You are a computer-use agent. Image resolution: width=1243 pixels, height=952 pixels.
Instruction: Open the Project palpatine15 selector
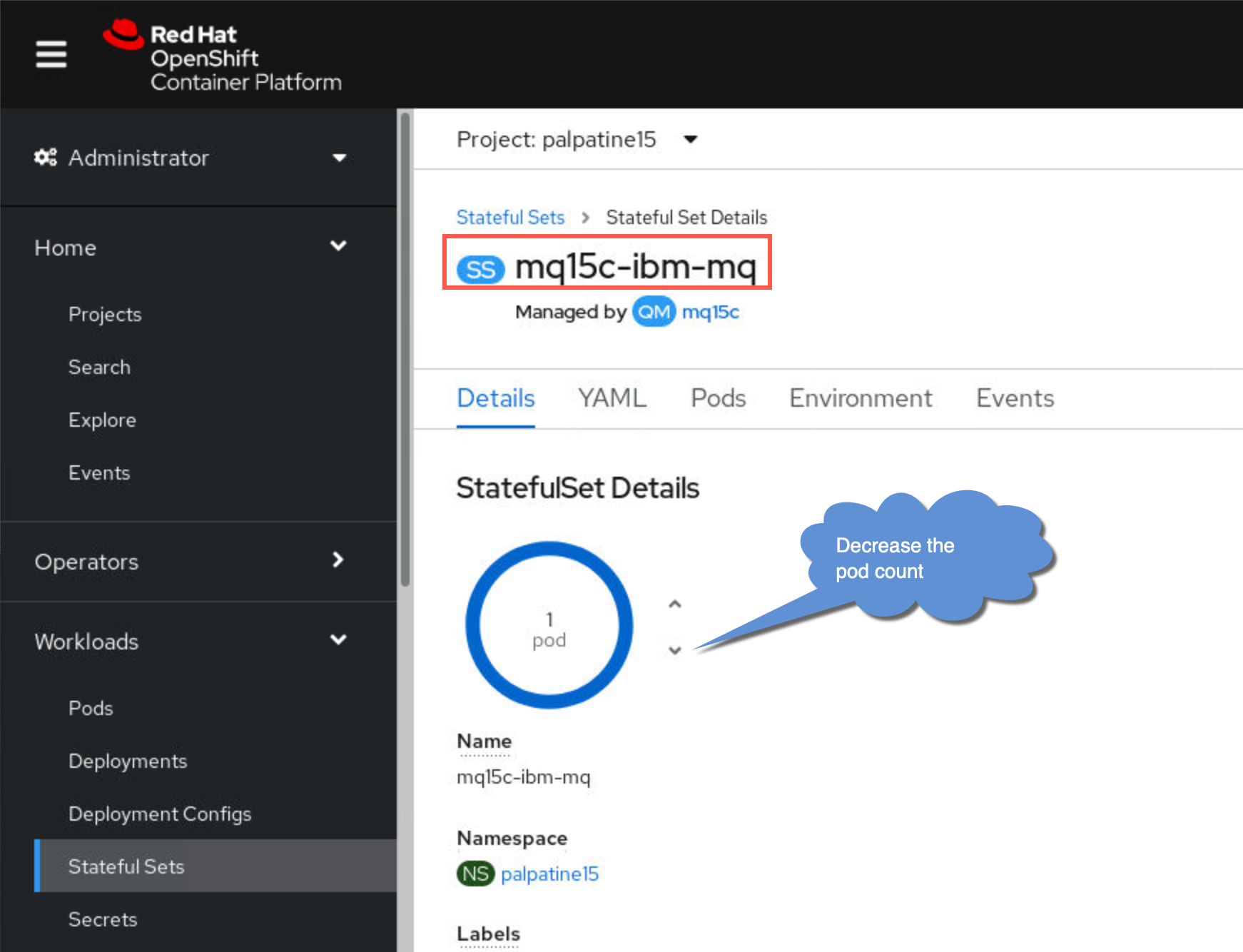tap(577, 139)
